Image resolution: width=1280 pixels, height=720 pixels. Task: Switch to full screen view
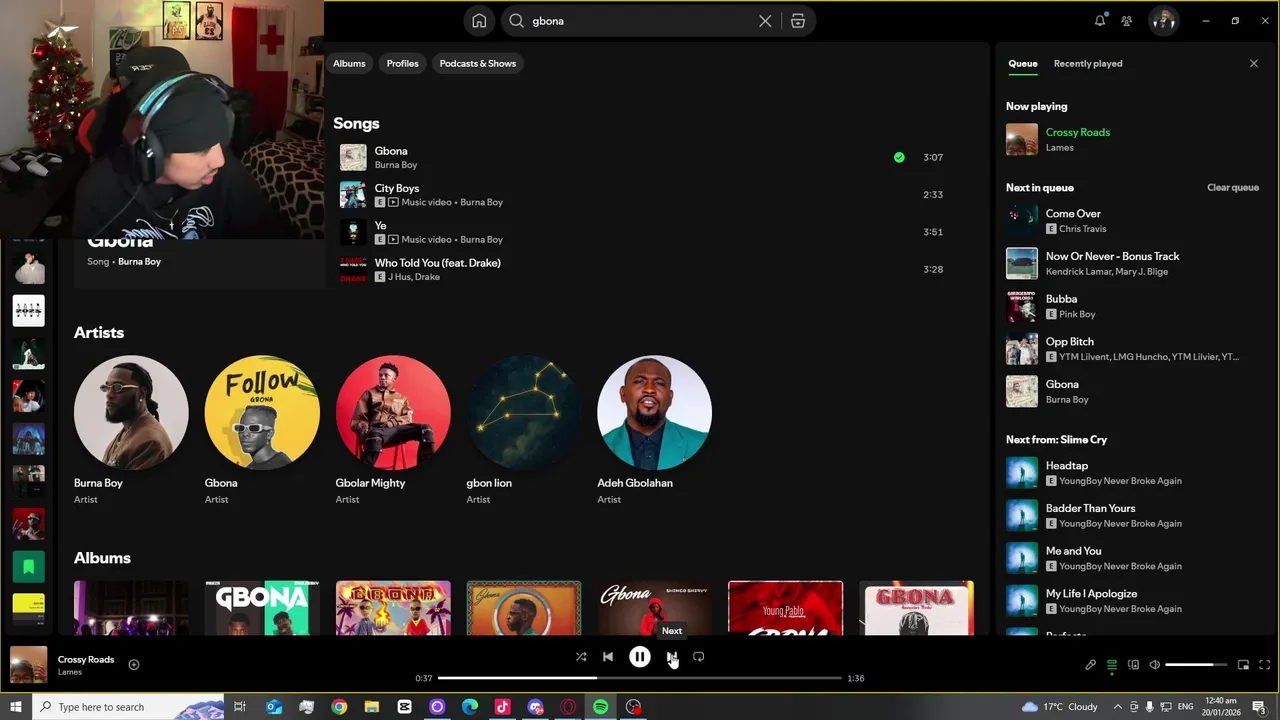click(1265, 665)
